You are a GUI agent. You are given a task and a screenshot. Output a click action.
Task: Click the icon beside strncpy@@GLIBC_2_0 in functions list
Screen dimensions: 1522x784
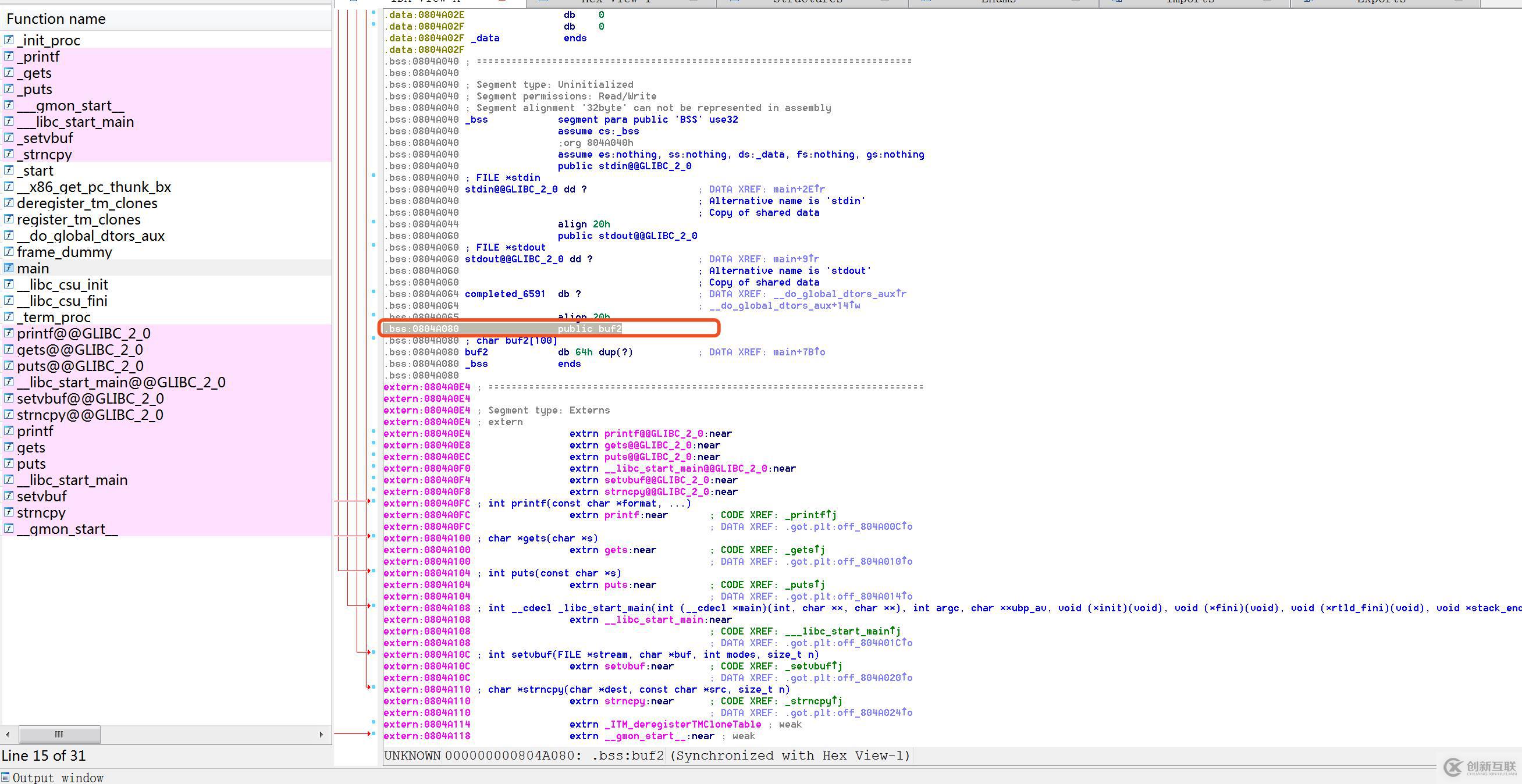pyautogui.click(x=9, y=414)
